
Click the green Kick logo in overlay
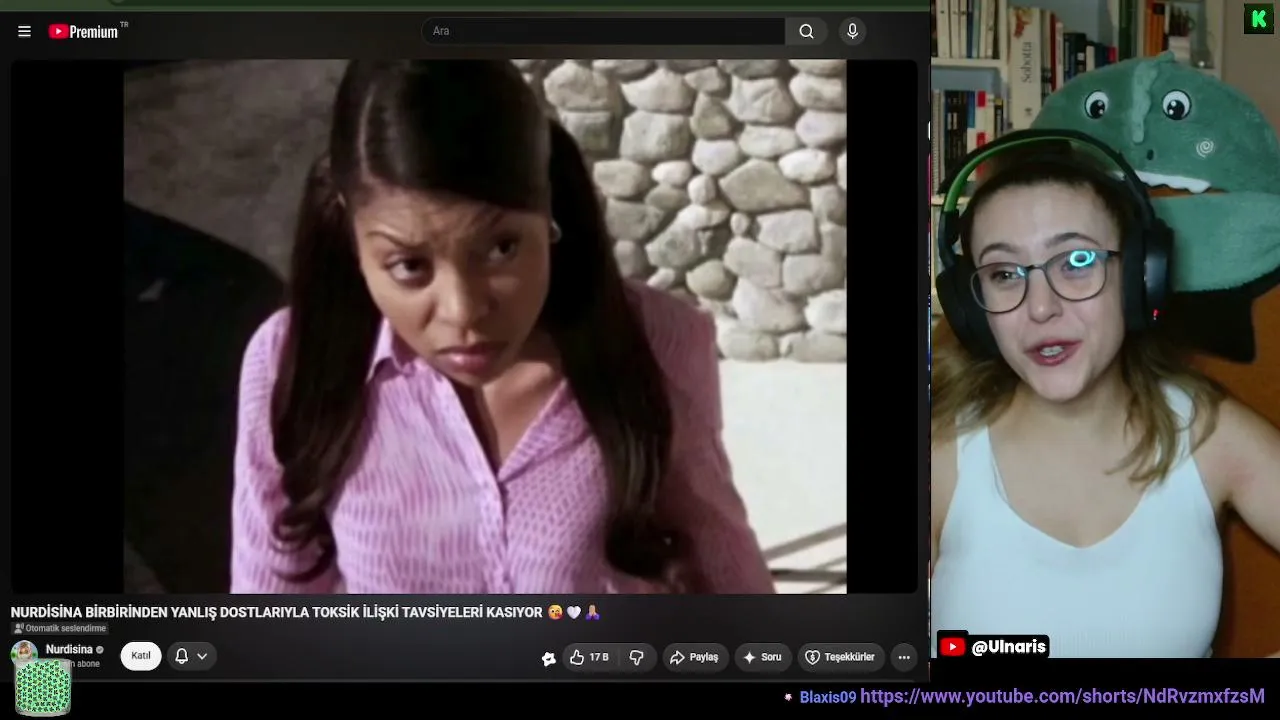(x=1258, y=19)
